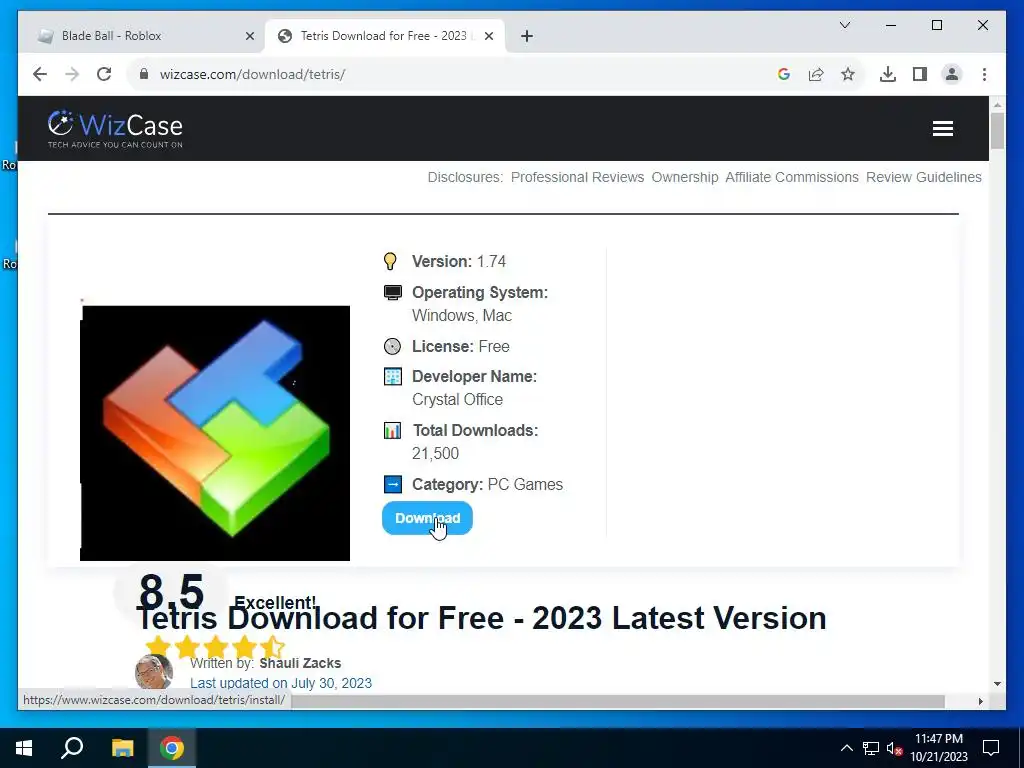Screen dimensions: 1024x768
Task: Click the 8.5 rating score
Action: coord(172,591)
